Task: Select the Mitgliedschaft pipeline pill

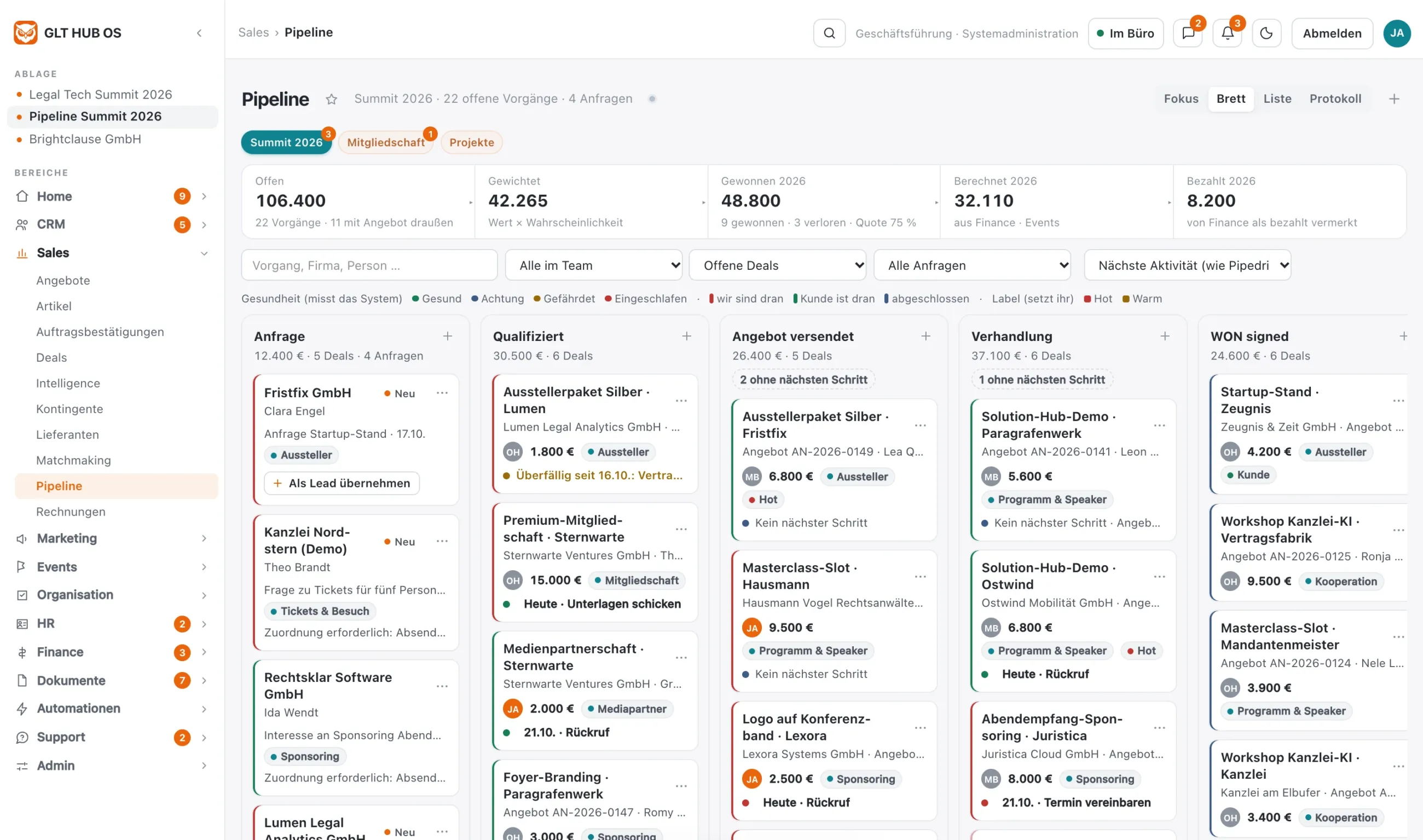Action: 385,142
